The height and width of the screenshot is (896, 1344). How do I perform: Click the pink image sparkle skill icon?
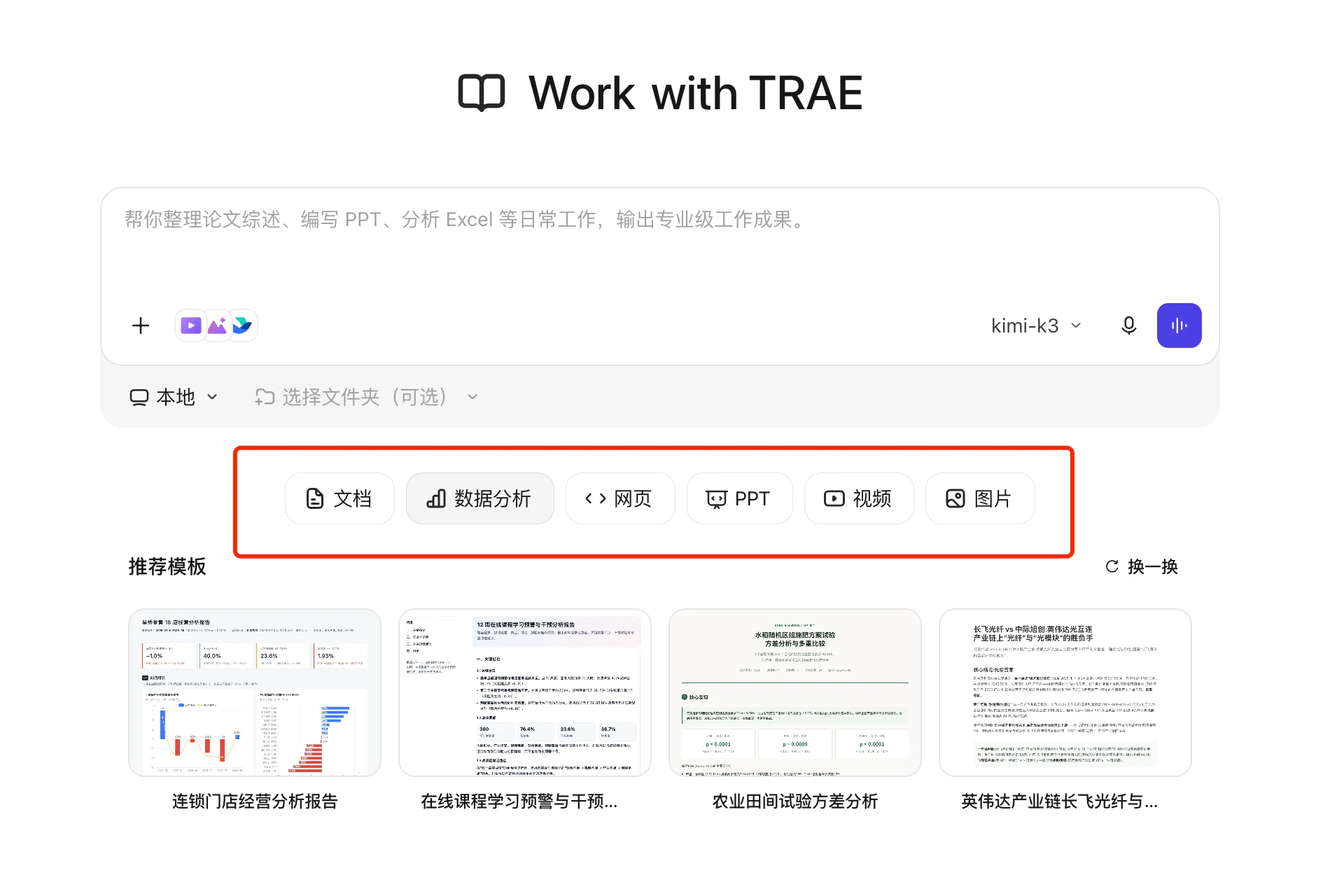(x=217, y=325)
